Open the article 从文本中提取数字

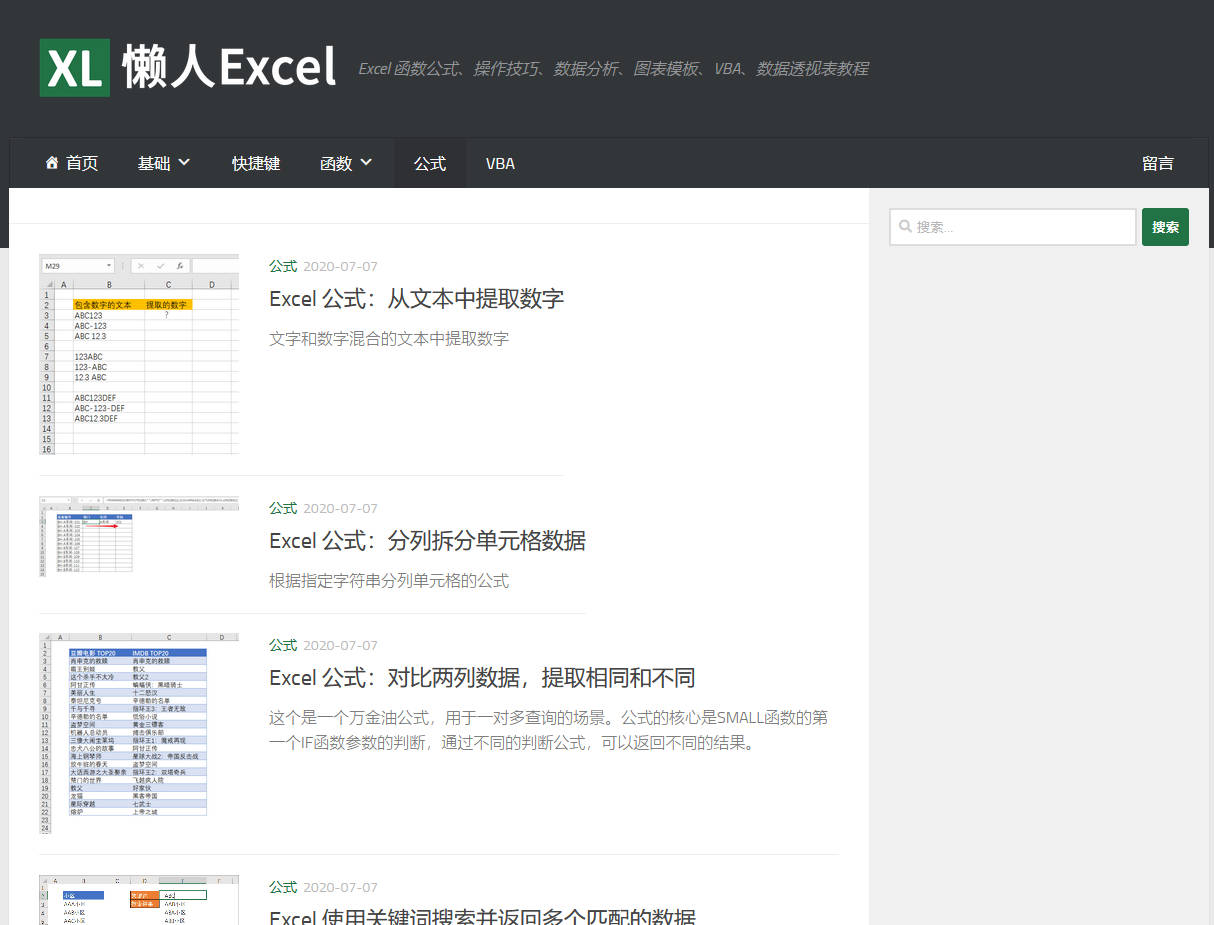tap(416, 298)
